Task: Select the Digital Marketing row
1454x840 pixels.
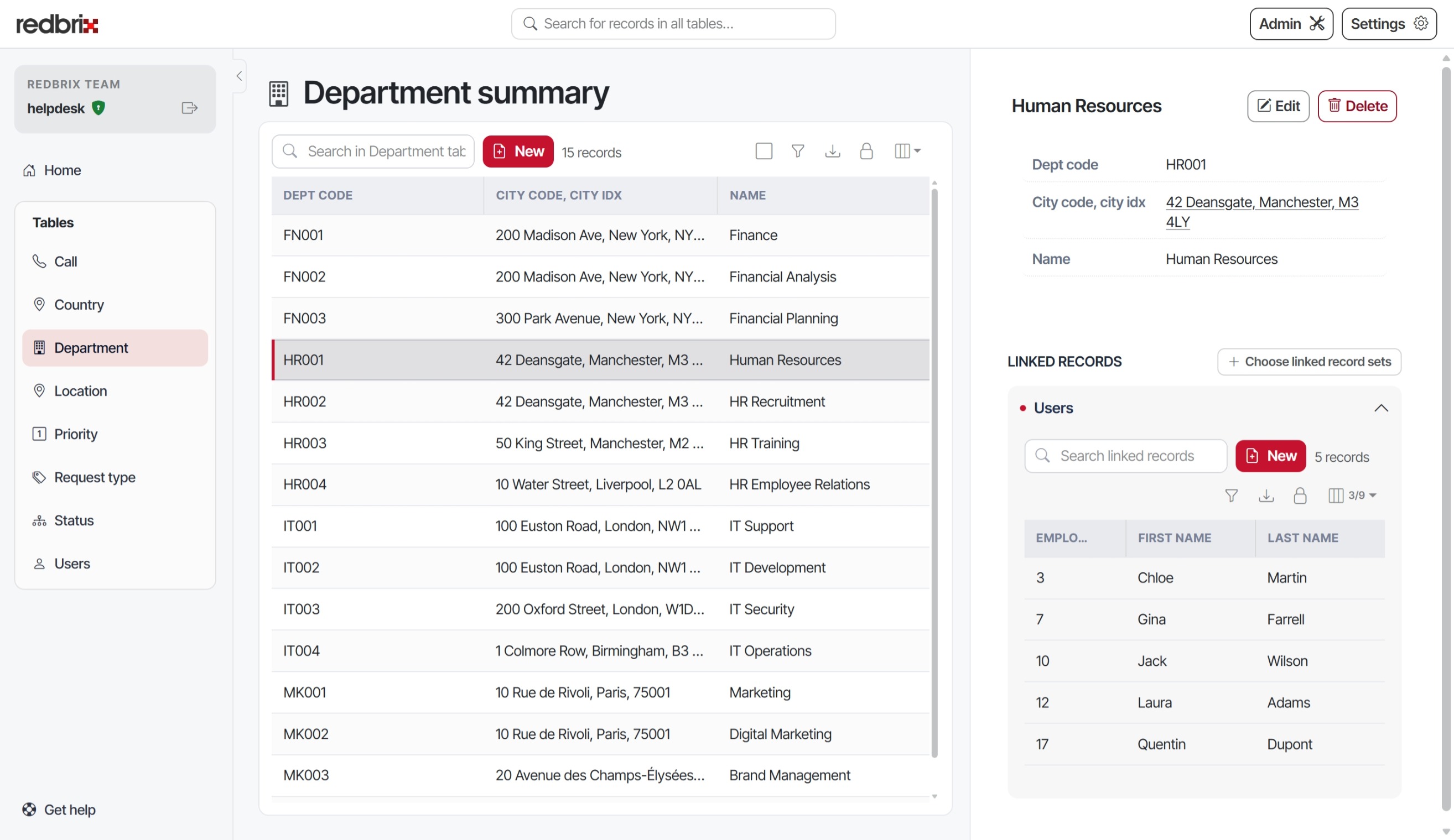Action: click(x=600, y=734)
